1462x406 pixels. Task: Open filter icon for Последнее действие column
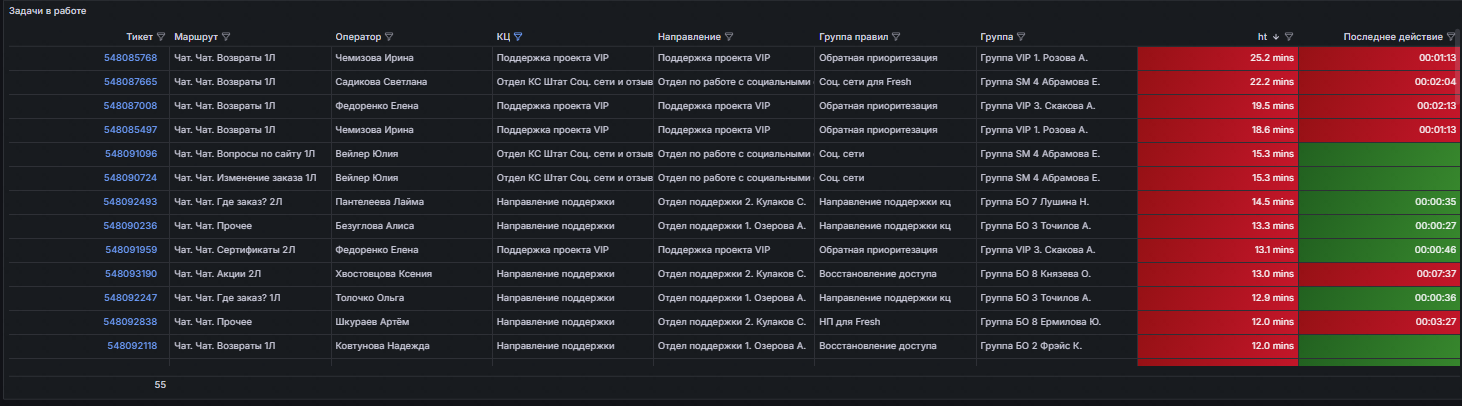[1451, 36]
